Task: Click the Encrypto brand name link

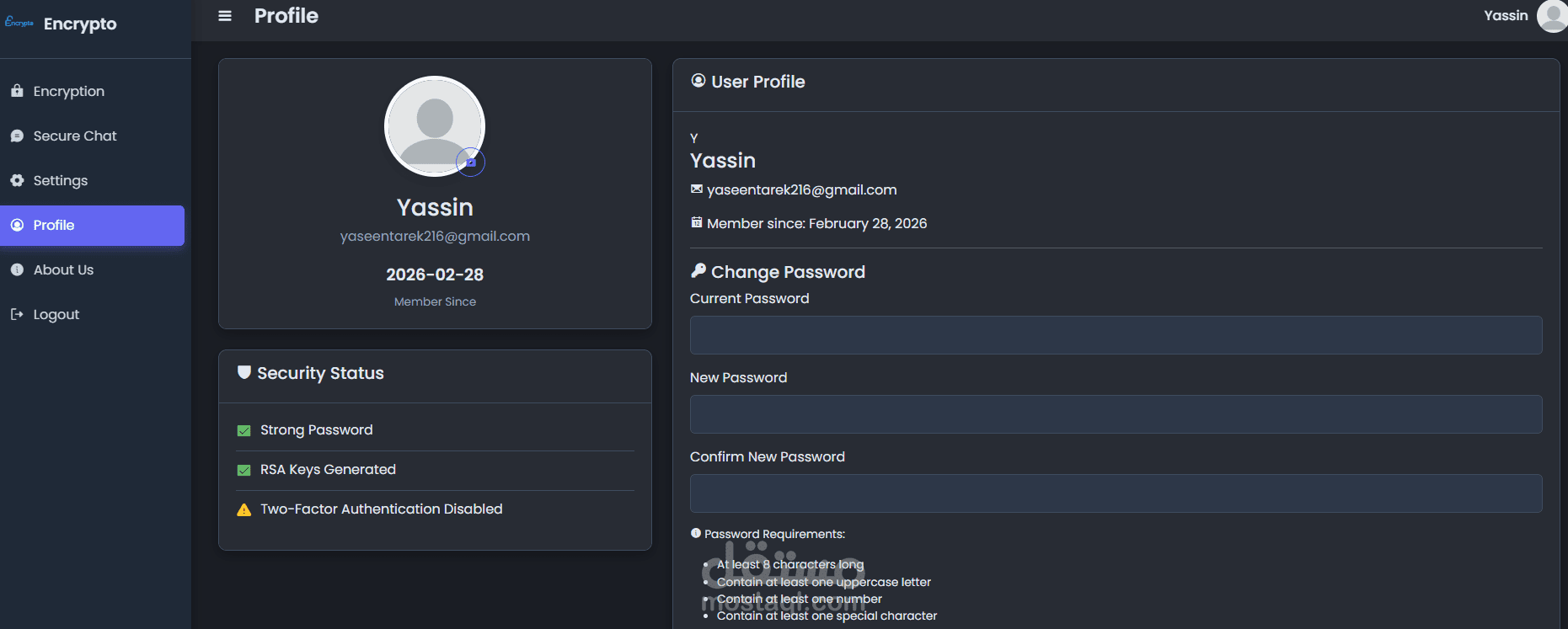Action: point(80,24)
